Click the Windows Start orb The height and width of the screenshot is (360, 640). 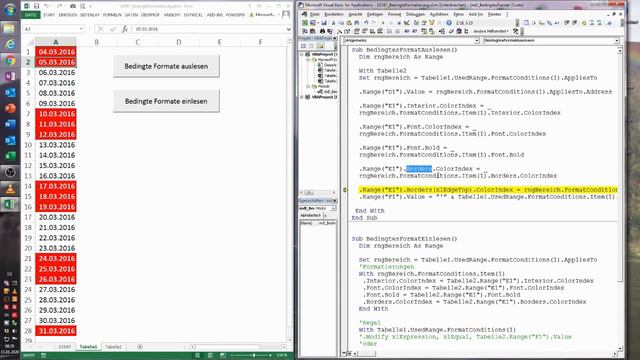(10, 9)
